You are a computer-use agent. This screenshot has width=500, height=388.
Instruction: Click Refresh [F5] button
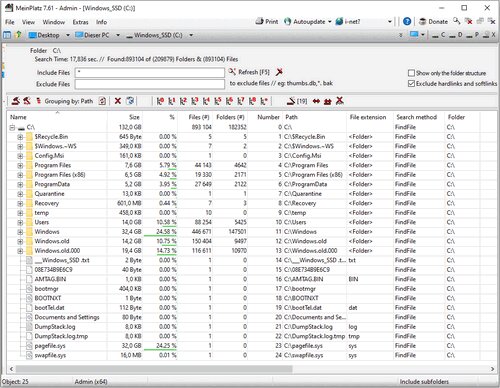[249, 72]
